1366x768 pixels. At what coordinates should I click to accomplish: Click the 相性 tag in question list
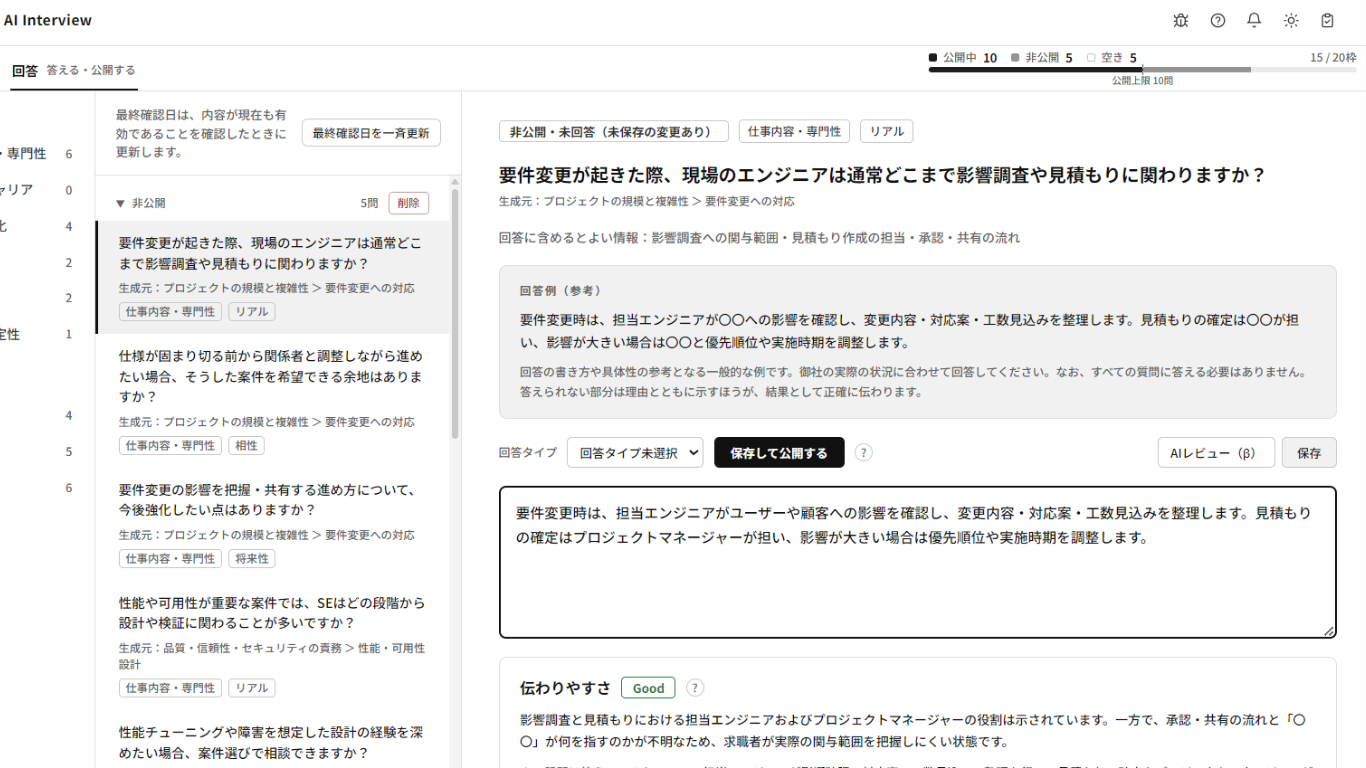point(246,445)
